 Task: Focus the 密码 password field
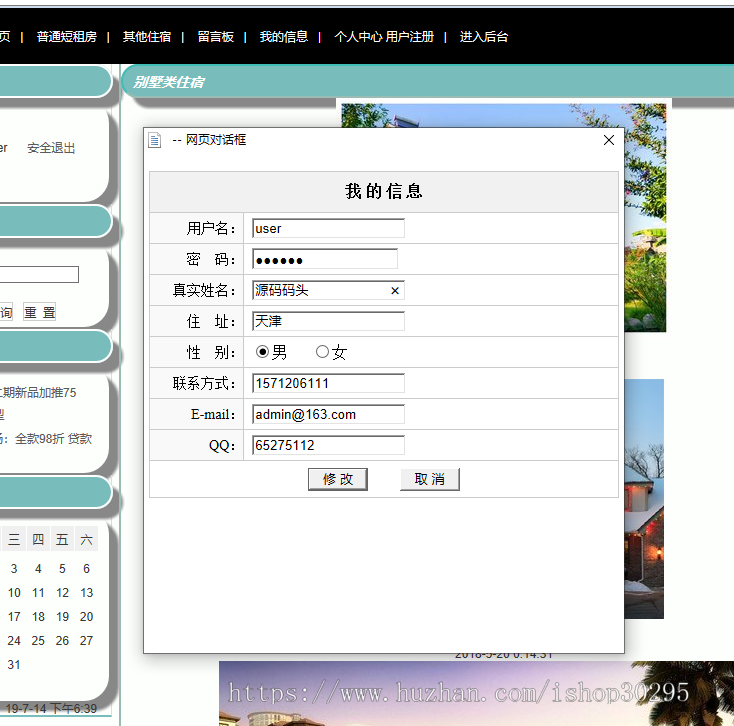325,259
